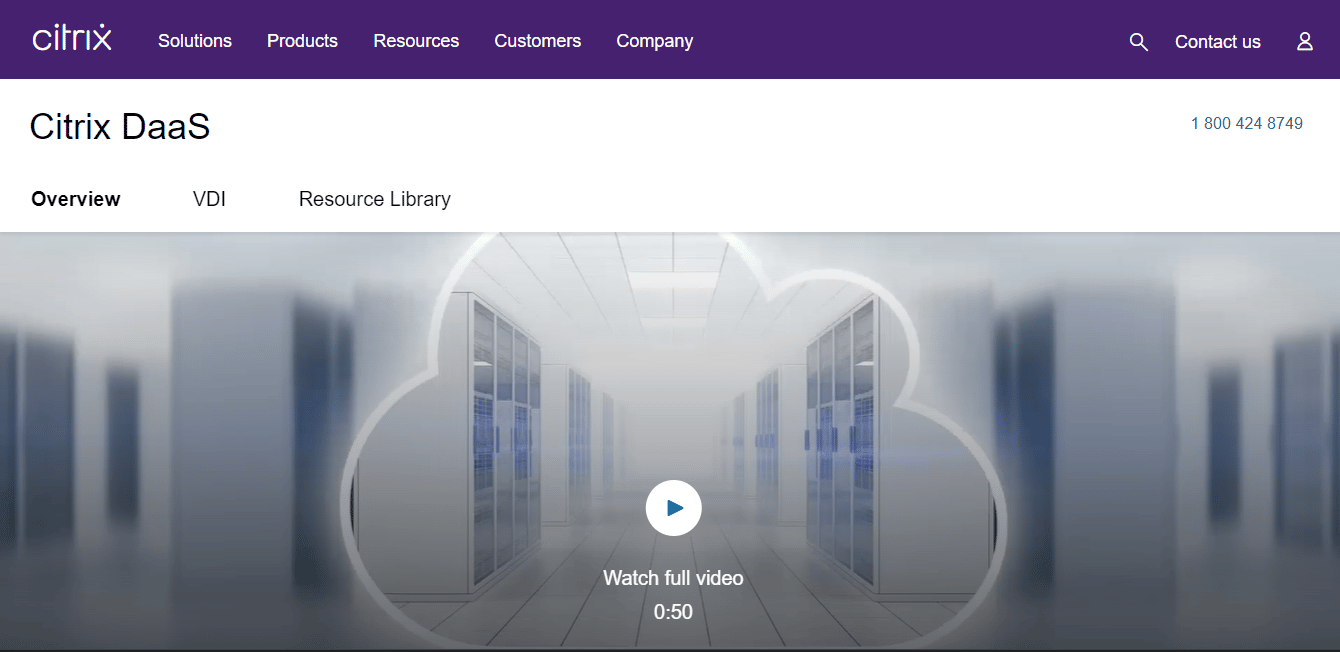Click the Citrix logo

[x=71, y=38]
